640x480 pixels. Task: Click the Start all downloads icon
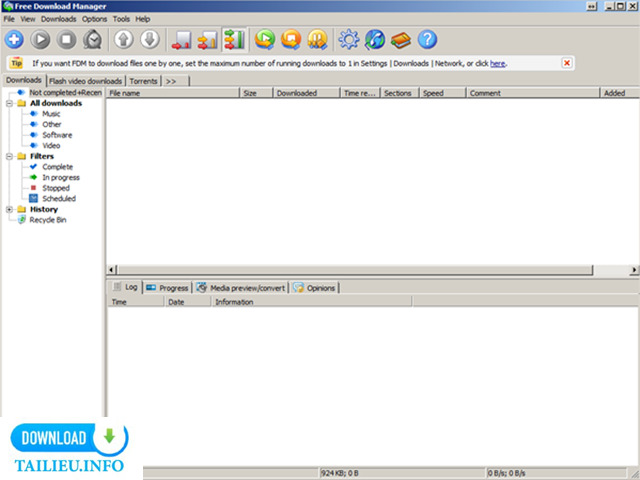[265, 40]
